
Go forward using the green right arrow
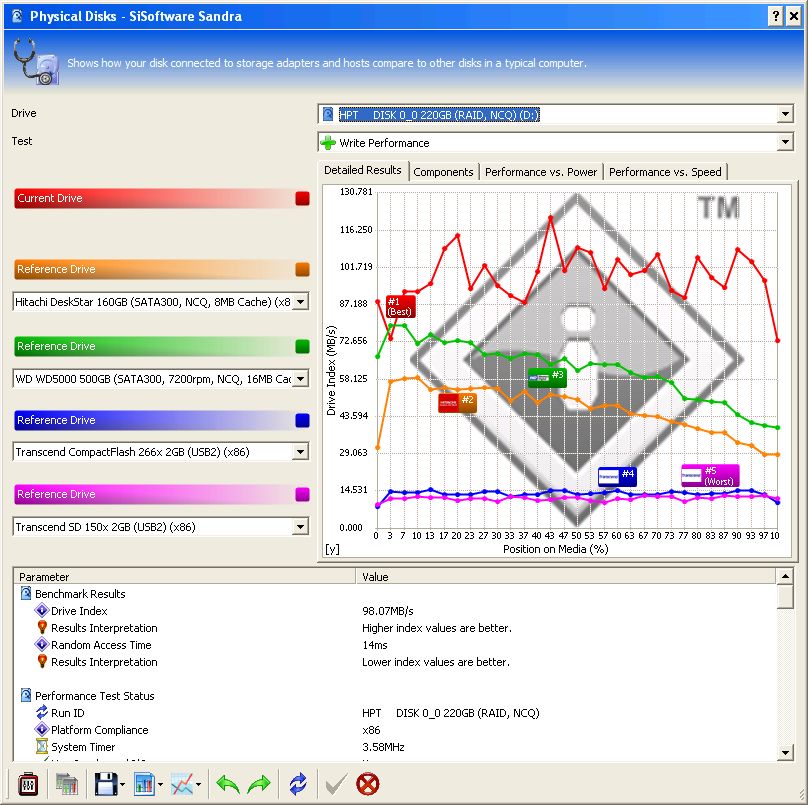point(259,784)
